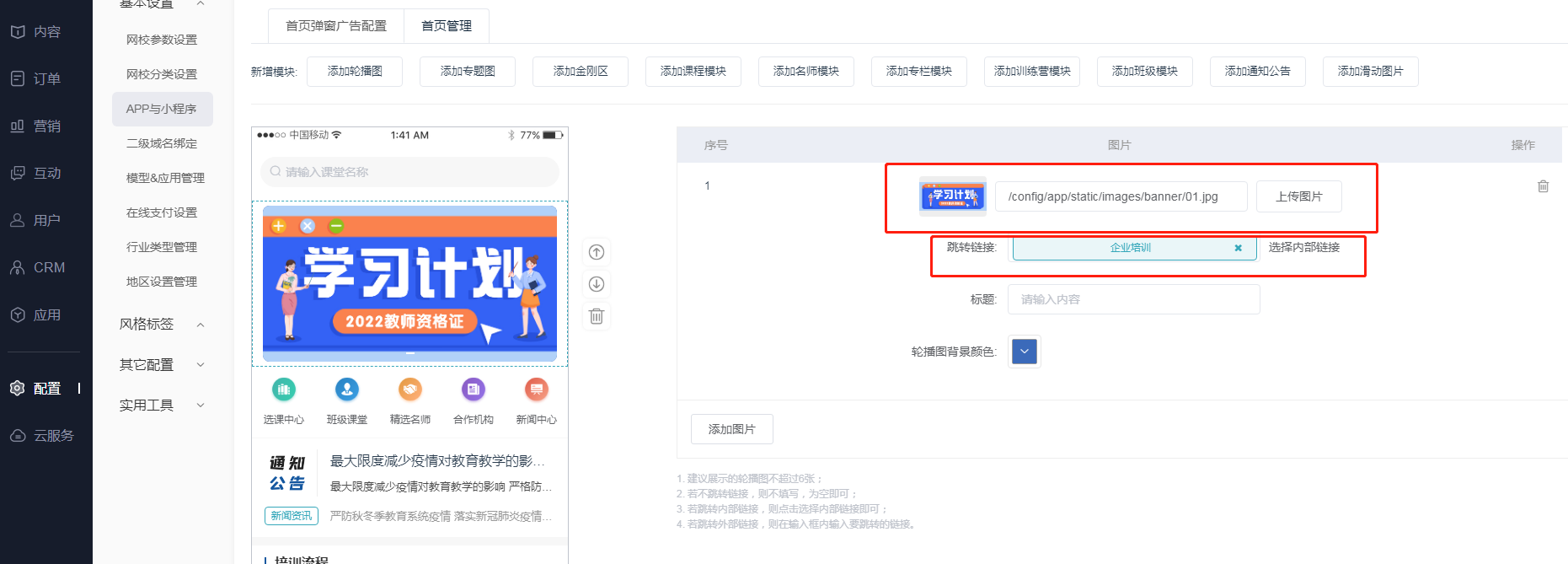The height and width of the screenshot is (564, 1568).
Task: Remove the 企业培训 link with x icon
Action: [x=1238, y=248]
